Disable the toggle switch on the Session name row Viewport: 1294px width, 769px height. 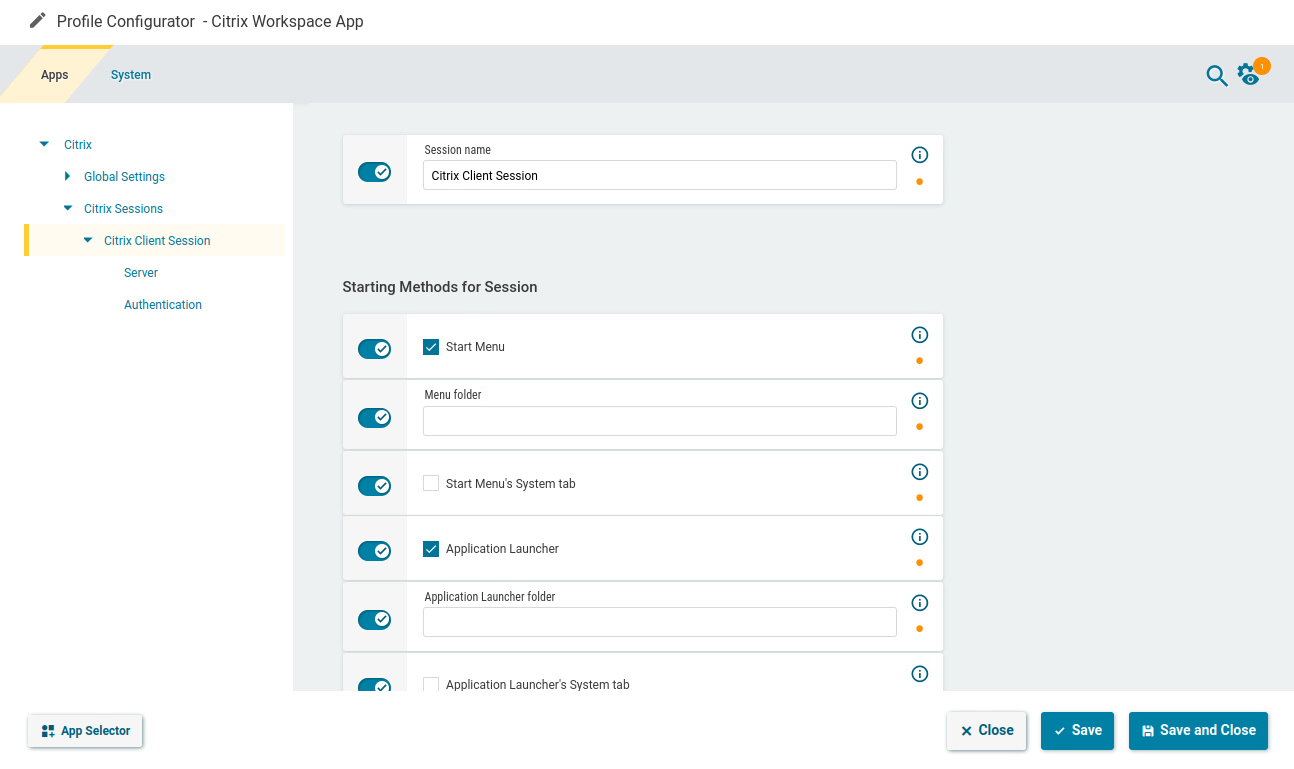coord(374,171)
